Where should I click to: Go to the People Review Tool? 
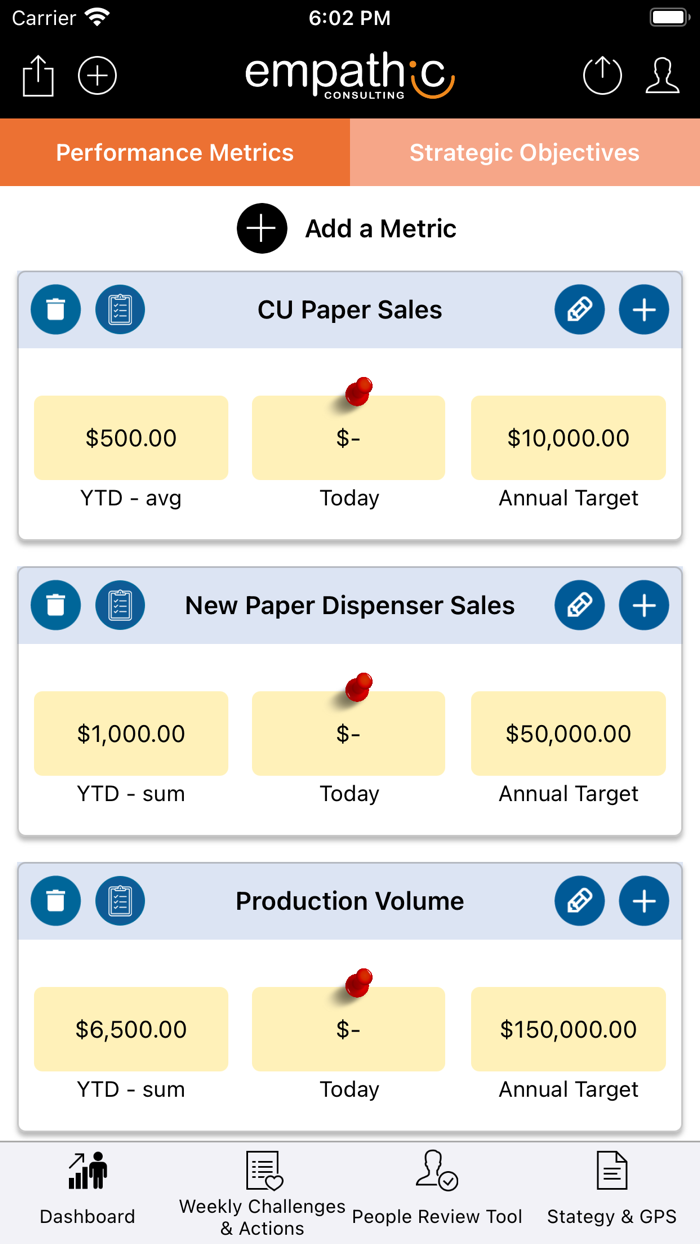point(437,1194)
